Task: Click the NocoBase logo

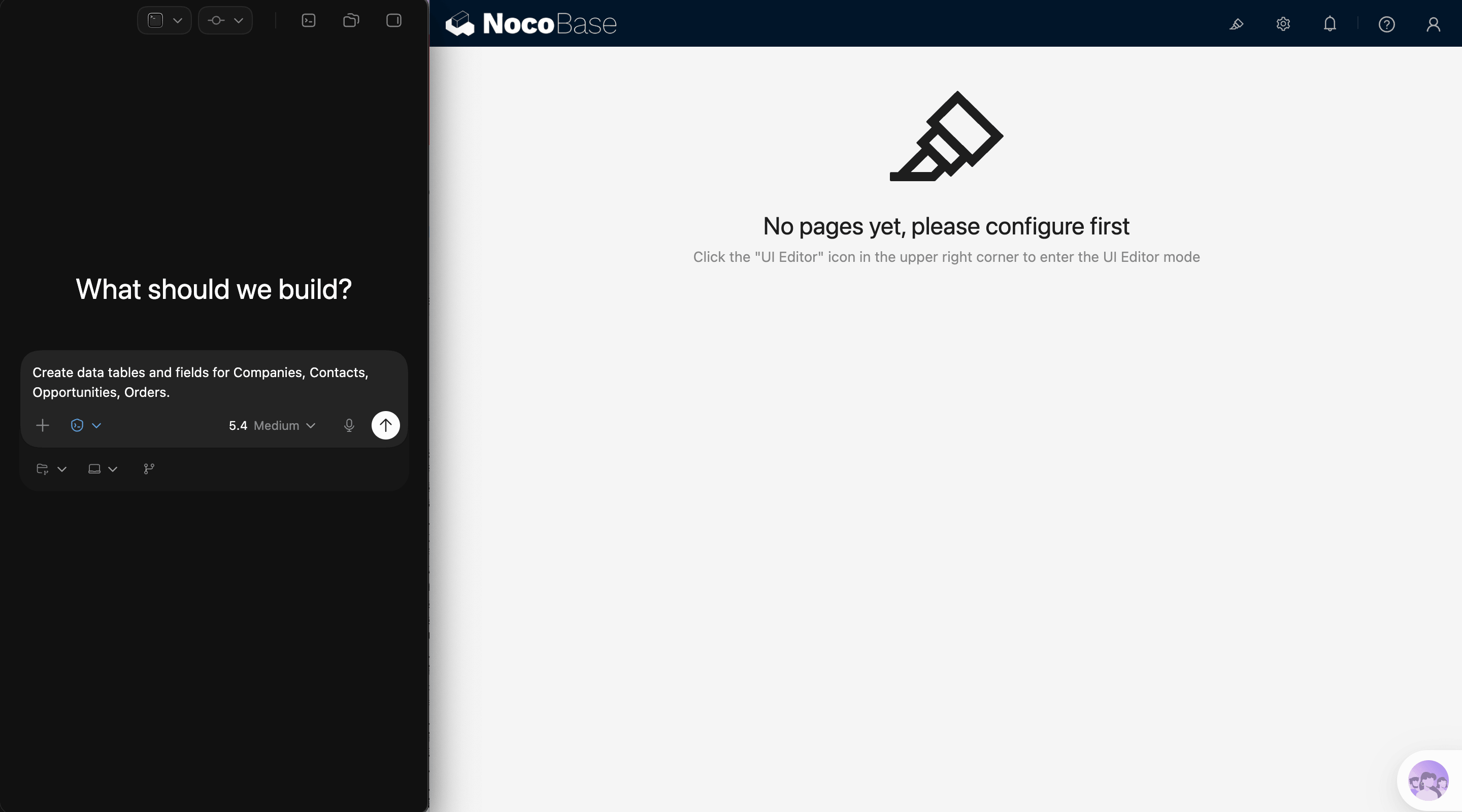Action: click(531, 23)
